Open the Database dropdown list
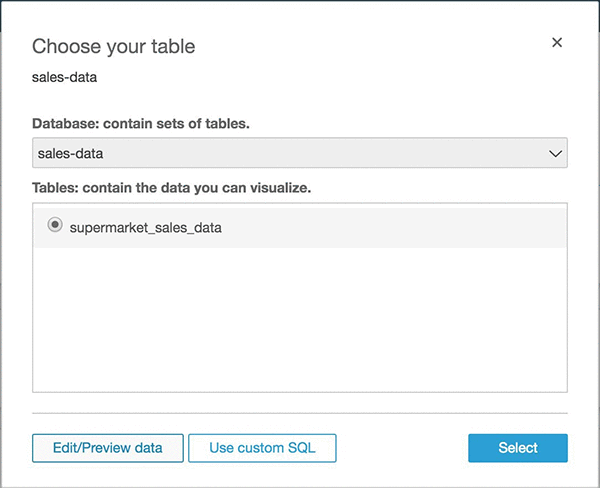This screenshot has height=488, width=600. click(x=300, y=153)
